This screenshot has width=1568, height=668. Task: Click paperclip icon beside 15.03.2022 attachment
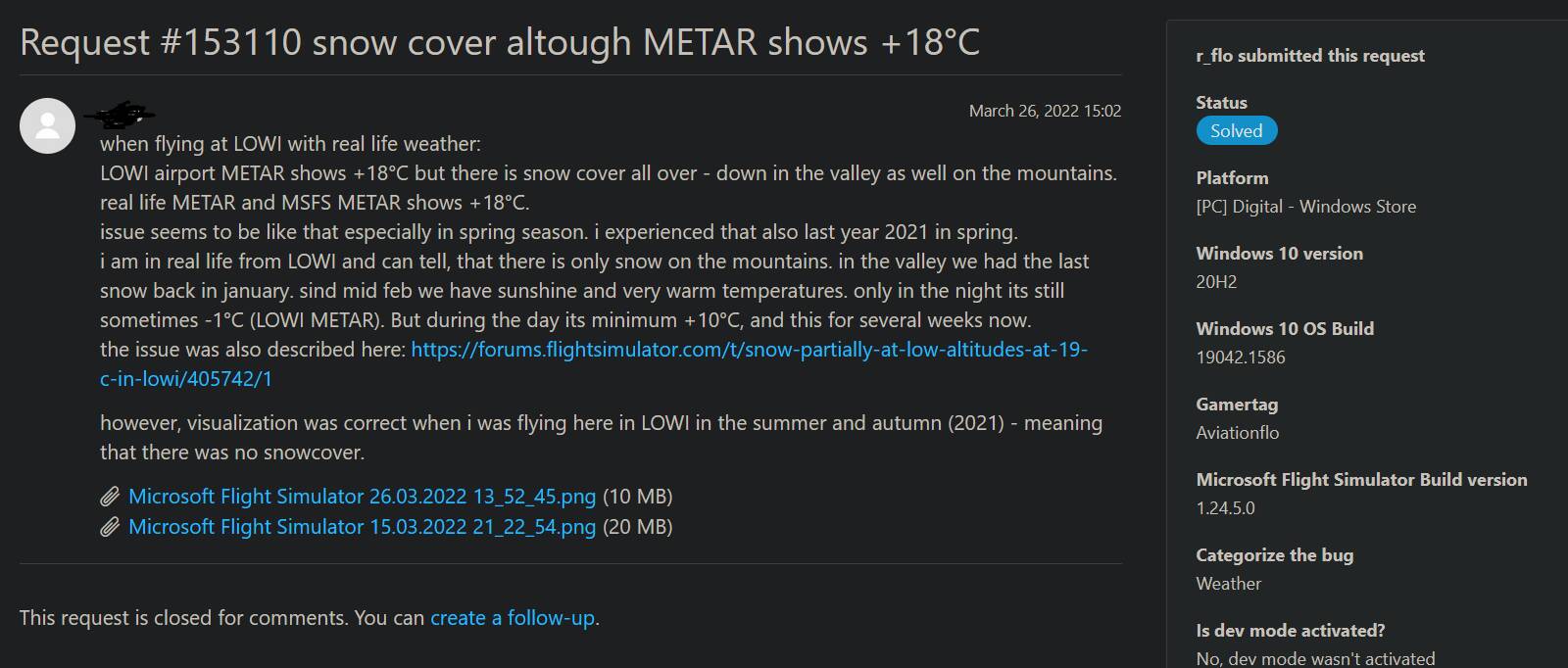point(110,527)
